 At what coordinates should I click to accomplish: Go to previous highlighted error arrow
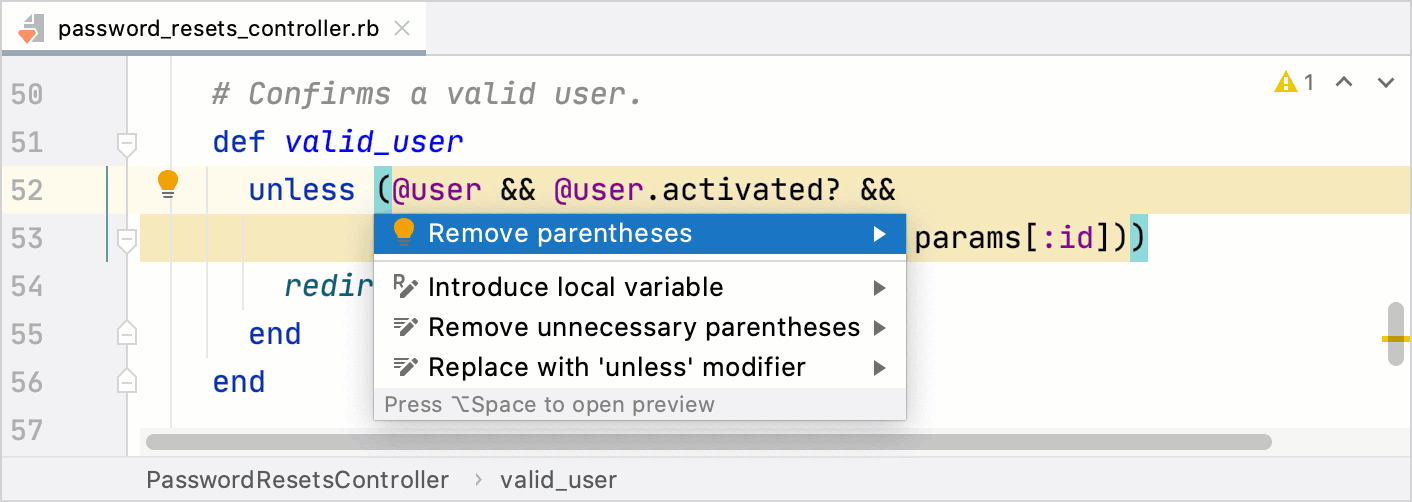(x=1344, y=83)
